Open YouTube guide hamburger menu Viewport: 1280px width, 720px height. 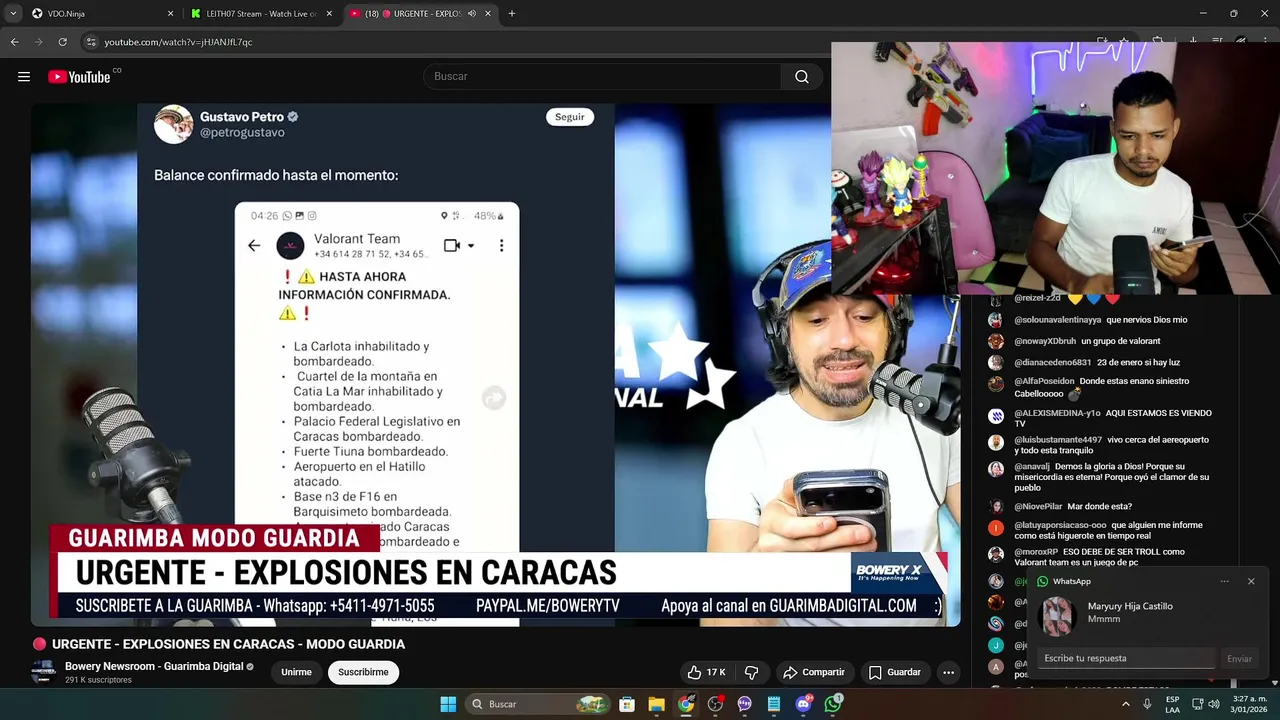pos(24,77)
